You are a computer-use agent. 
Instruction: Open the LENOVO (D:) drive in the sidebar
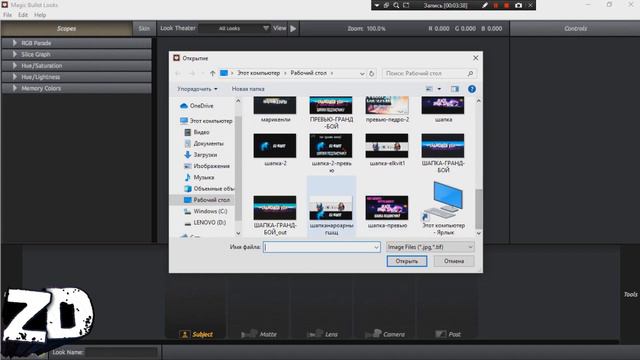205,223
